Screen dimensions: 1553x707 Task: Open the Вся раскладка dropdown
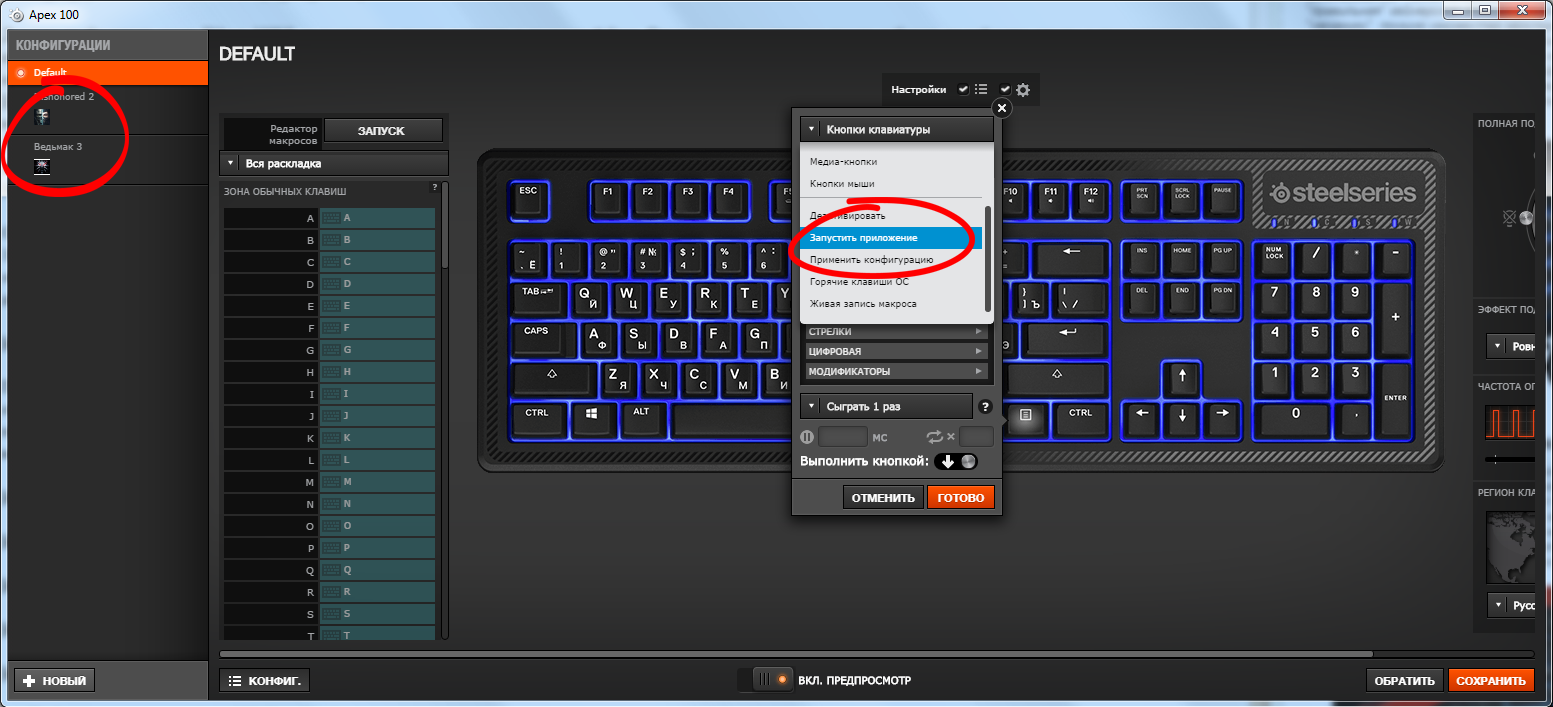pos(334,163)
